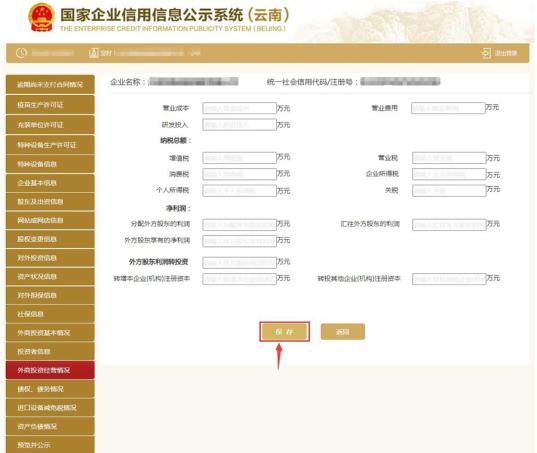Open 债权、债务情况 in sidebar
537x453 pixels.
coord(50,389)
